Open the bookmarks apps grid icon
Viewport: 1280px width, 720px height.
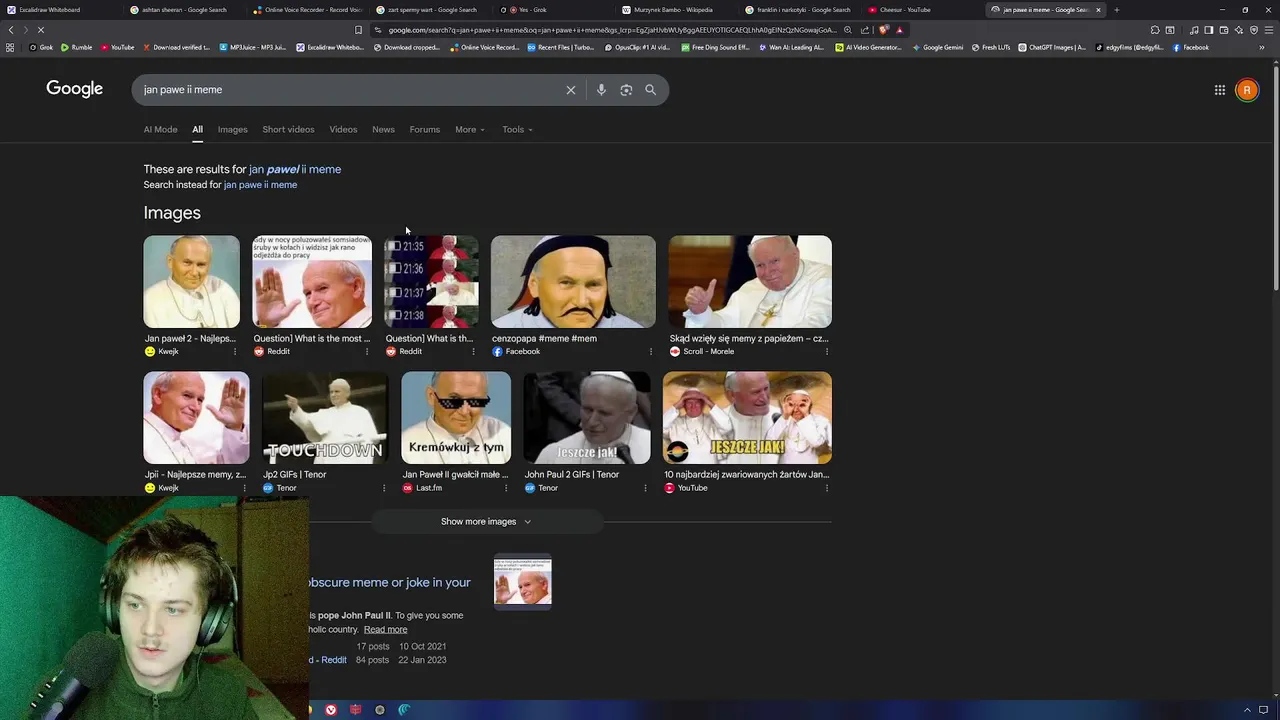(10, 47)
